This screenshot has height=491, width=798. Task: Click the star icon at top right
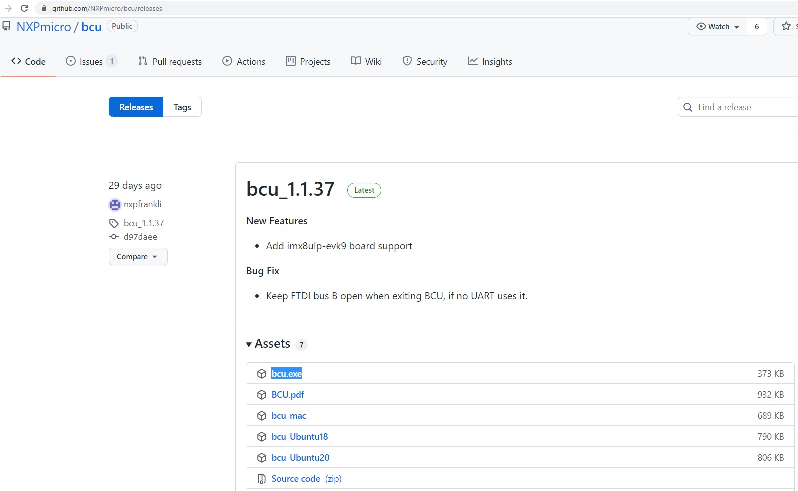(787, 26)
